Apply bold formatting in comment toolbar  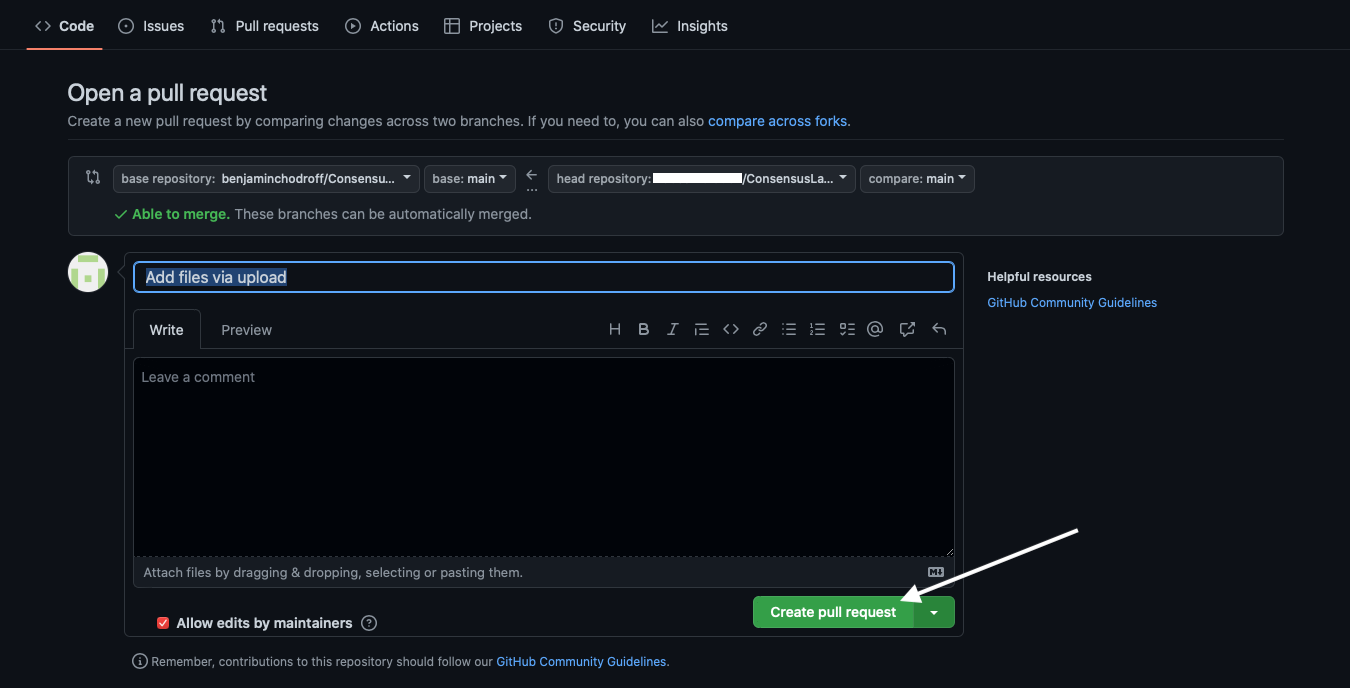coord(644,329)
